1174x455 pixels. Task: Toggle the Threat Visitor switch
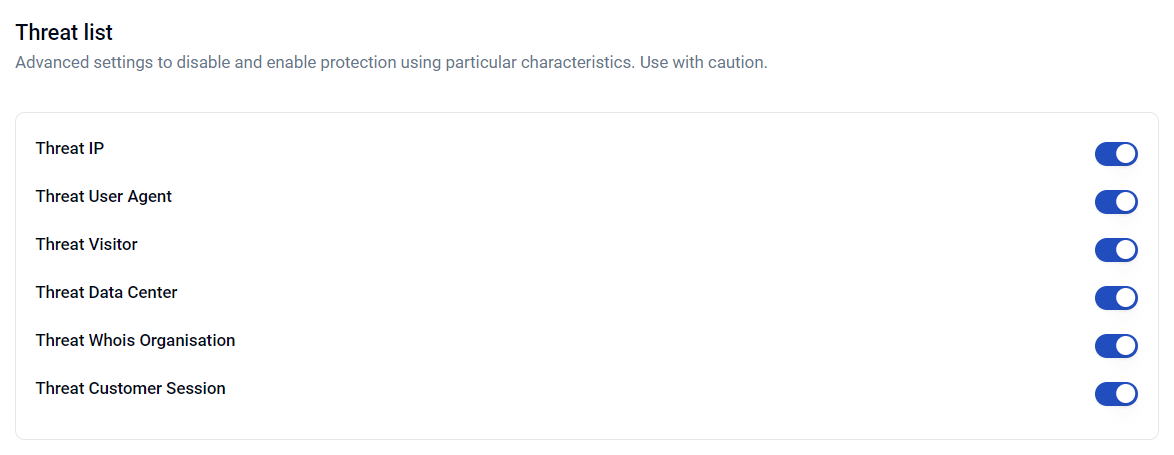coord(1116,250)
